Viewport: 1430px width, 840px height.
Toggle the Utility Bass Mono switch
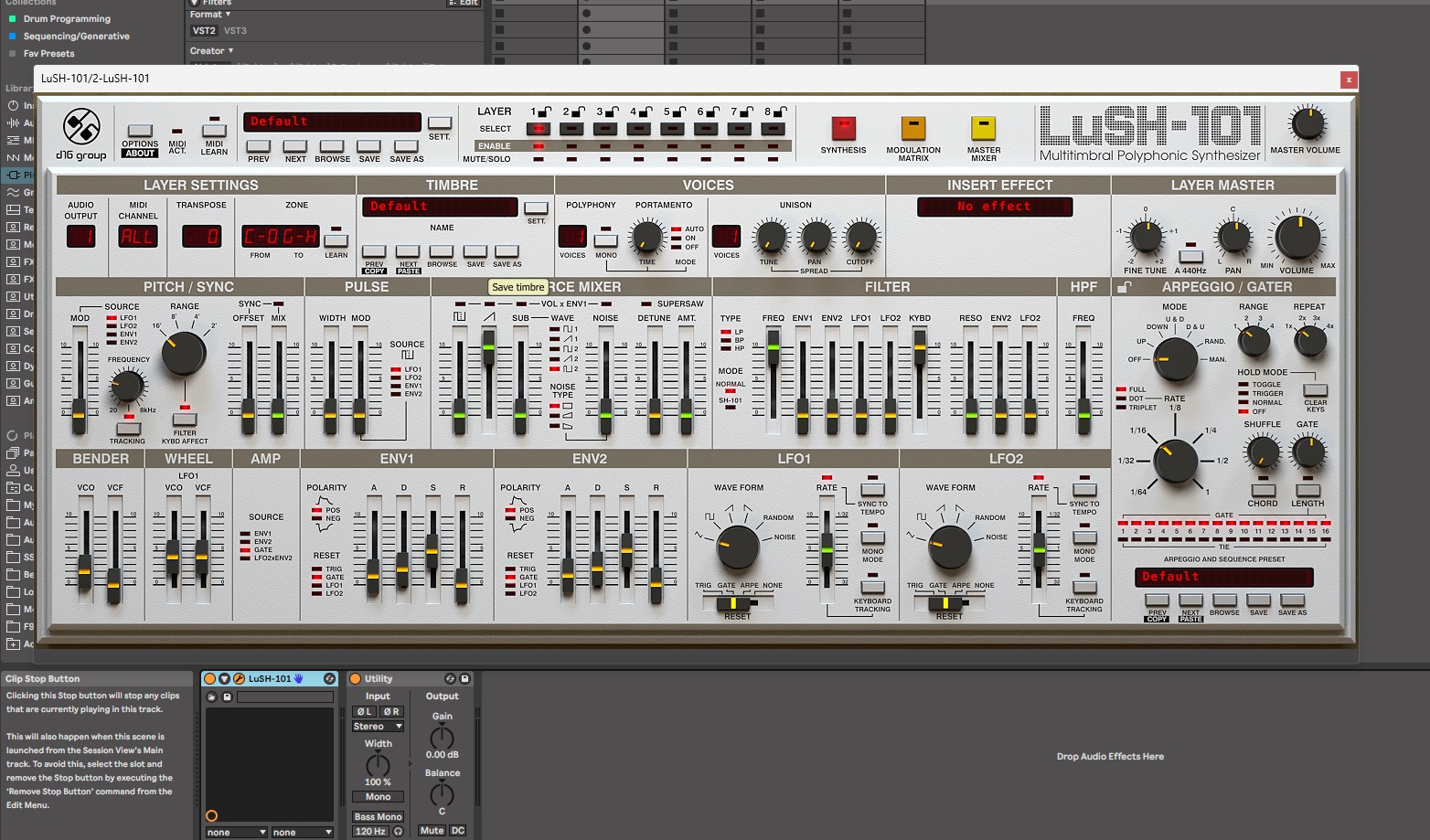378,817
